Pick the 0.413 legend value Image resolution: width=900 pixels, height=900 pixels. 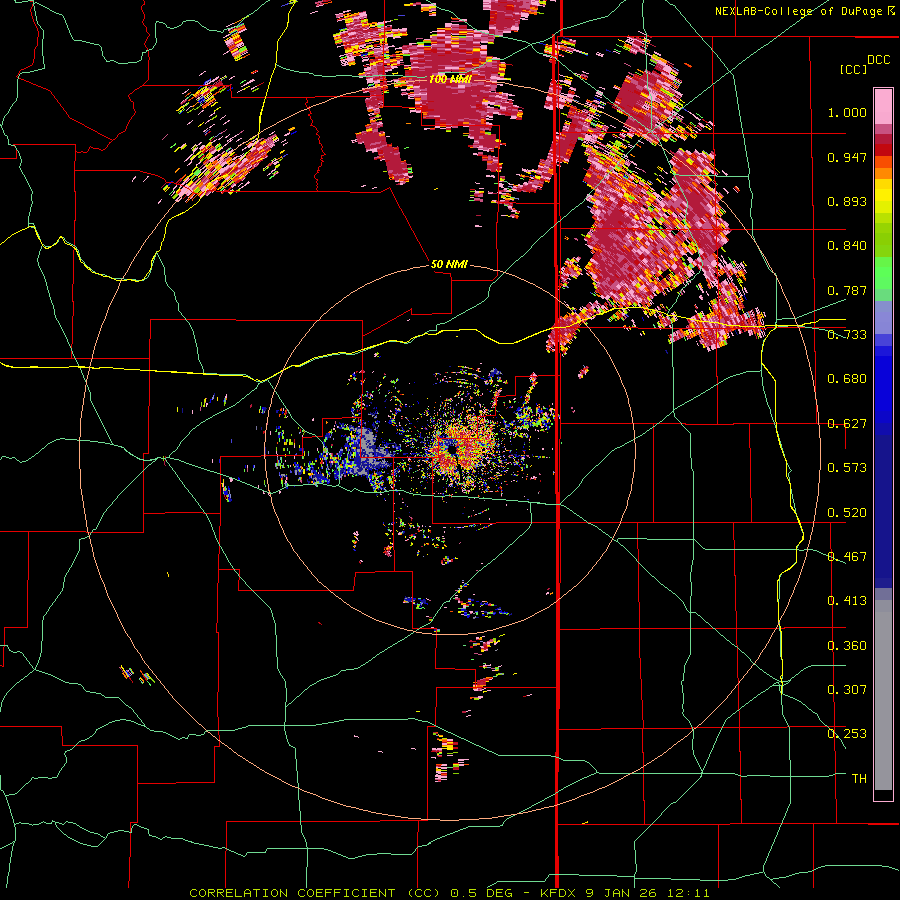847,601
